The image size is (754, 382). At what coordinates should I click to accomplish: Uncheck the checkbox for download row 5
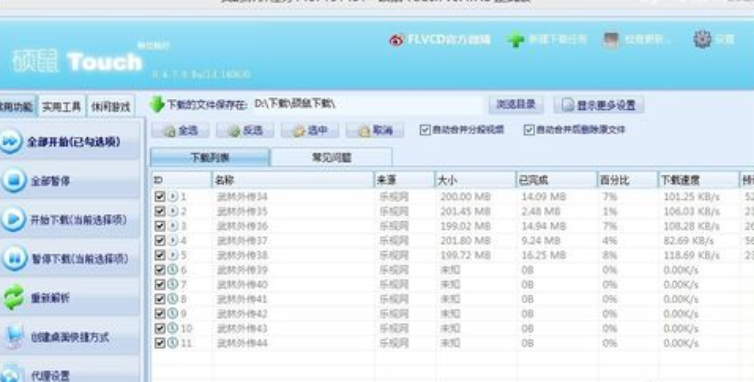160,255
